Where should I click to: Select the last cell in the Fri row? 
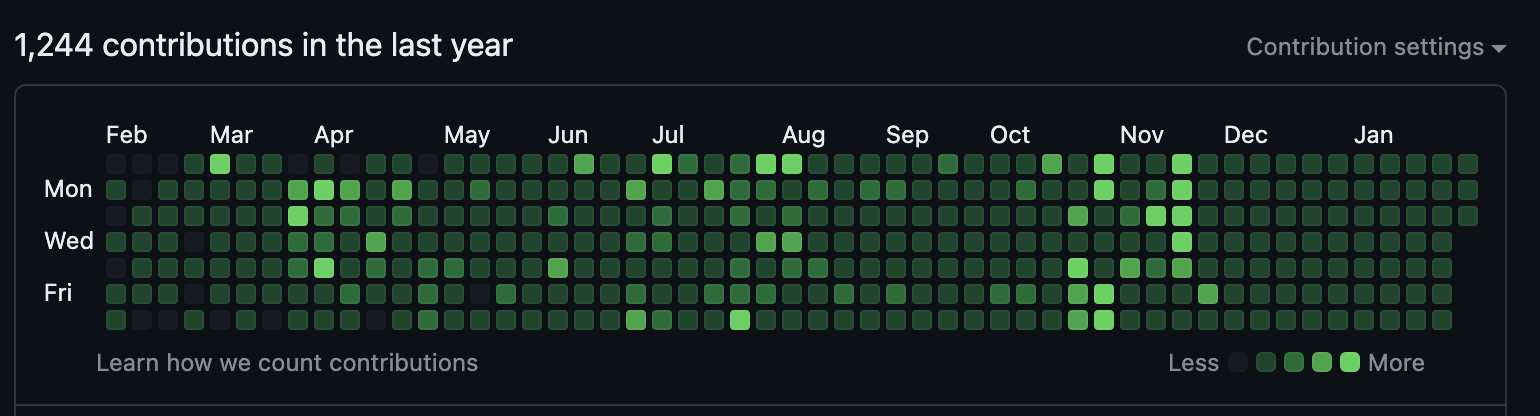[1442, 293]
